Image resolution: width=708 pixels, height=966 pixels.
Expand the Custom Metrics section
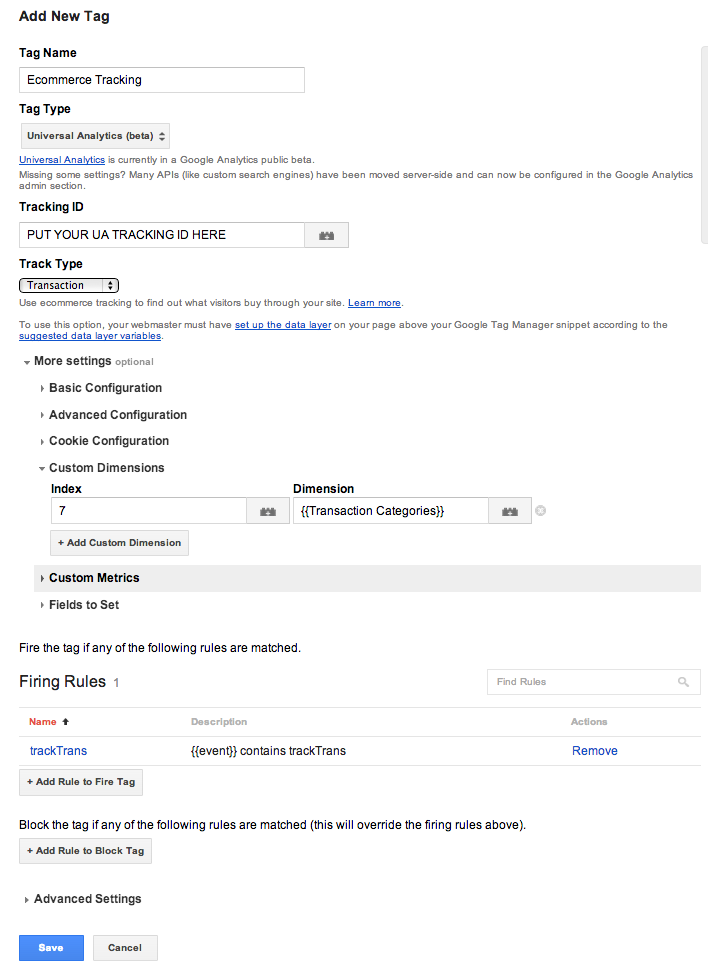[x=367, y=578]
